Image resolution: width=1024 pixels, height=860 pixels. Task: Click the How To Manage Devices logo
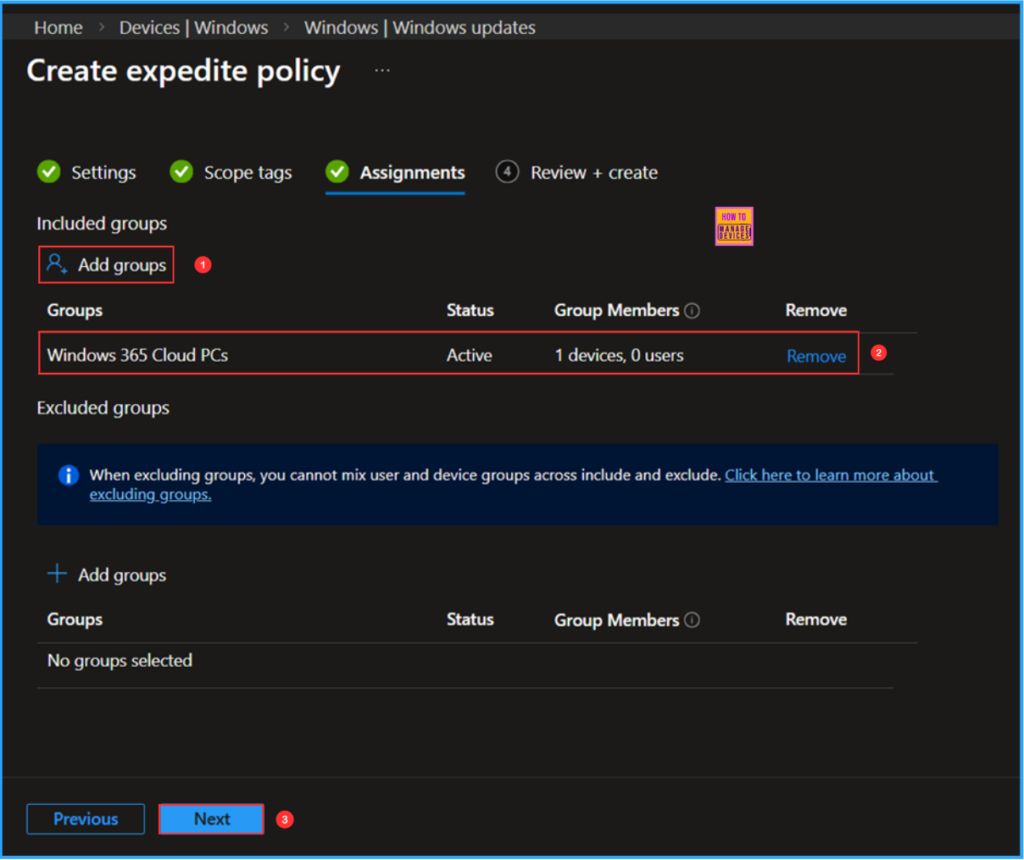tap(733, 226)
